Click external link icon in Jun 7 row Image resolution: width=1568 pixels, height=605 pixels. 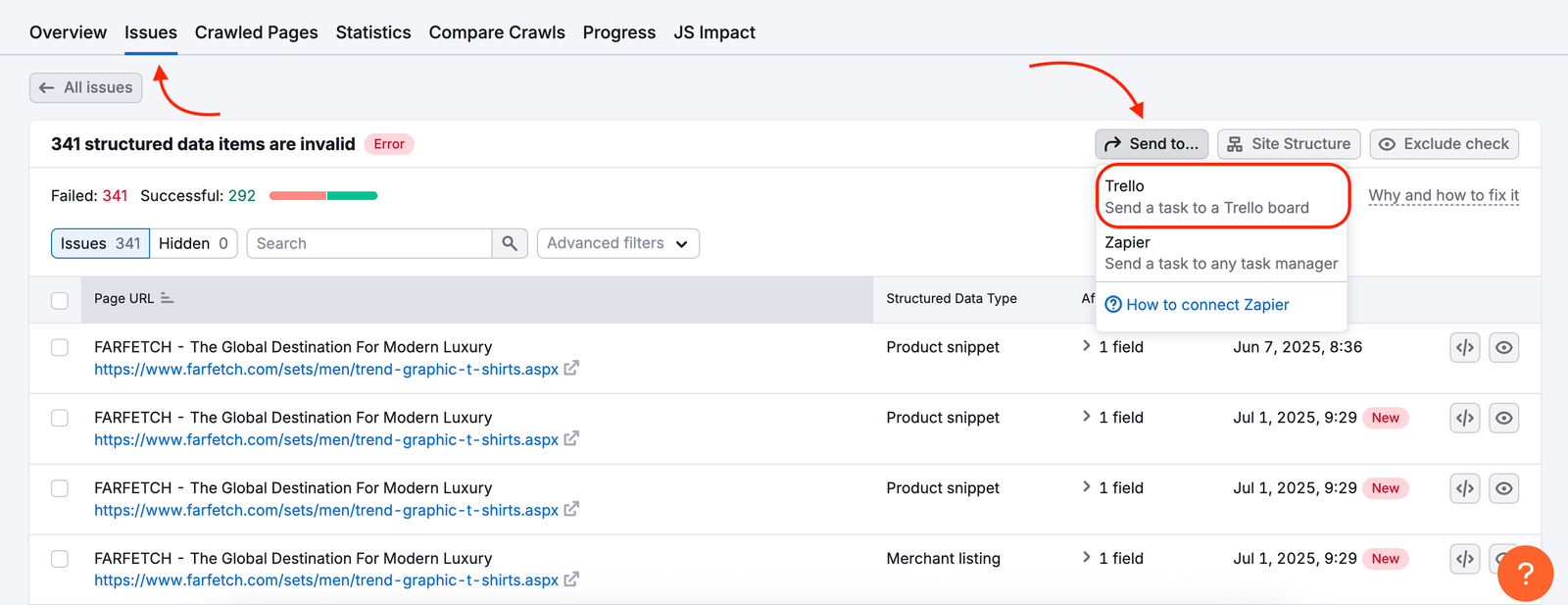point(571,369)
